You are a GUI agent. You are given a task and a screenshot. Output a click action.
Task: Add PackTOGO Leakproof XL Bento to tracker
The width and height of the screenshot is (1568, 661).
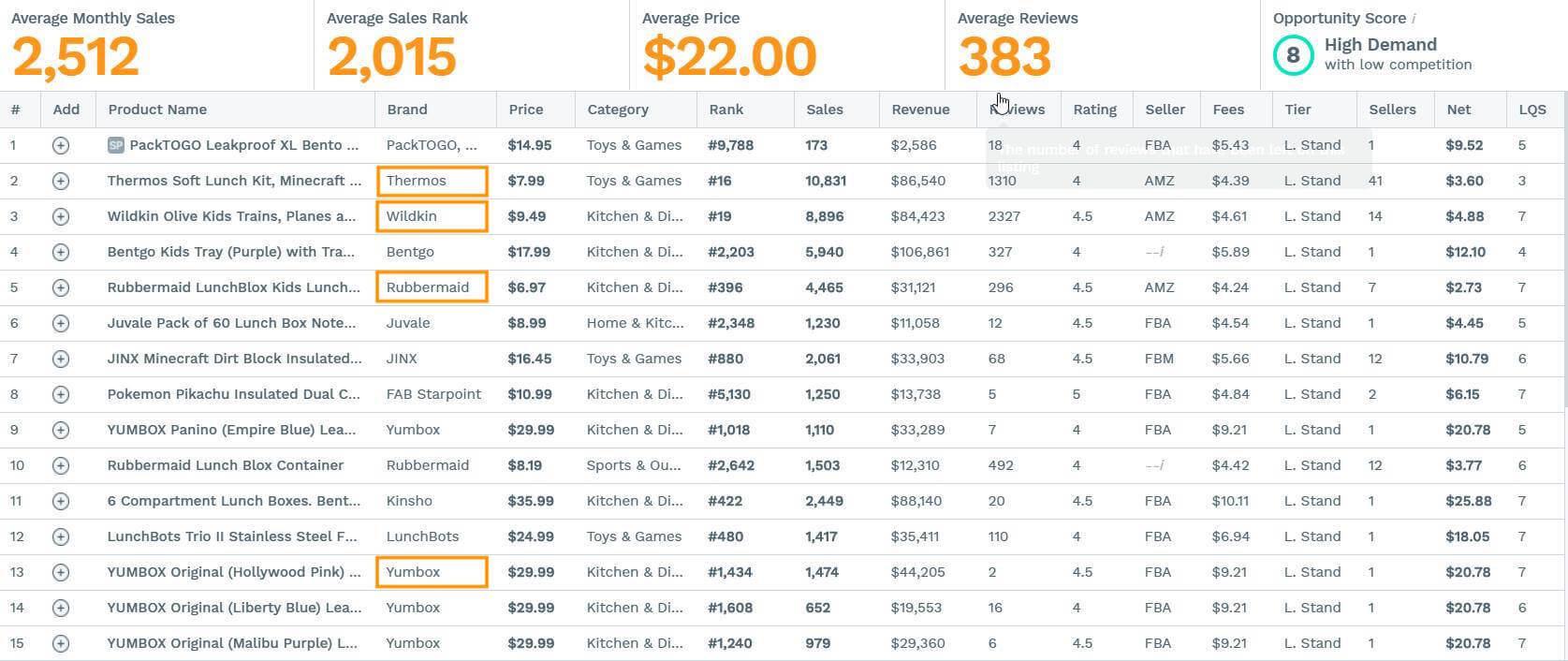(61, 145)
